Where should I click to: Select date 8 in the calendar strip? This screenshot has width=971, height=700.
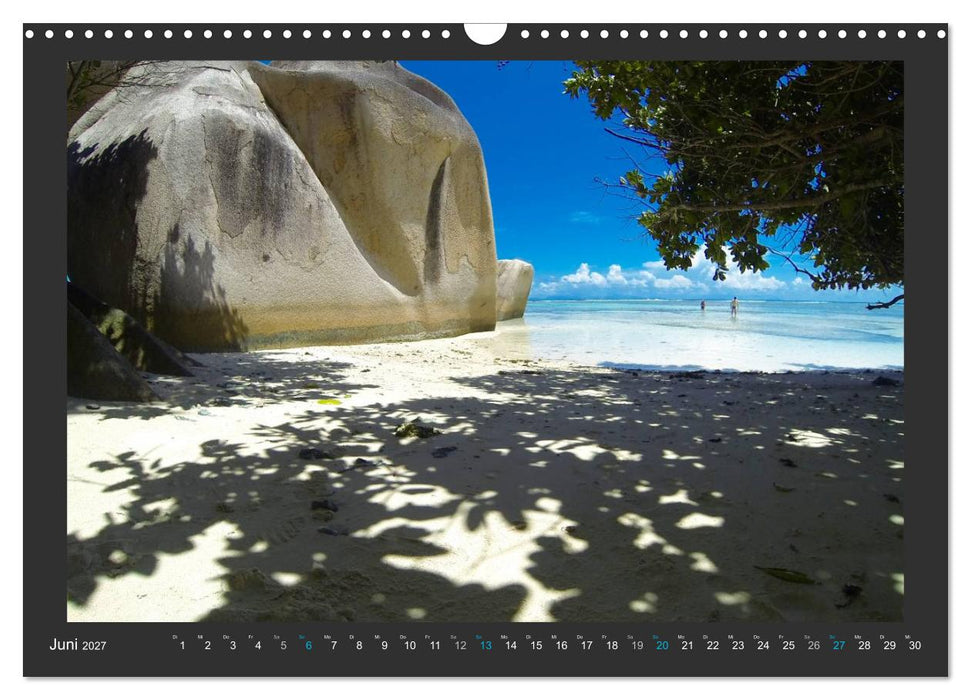[x=359, y=645]
